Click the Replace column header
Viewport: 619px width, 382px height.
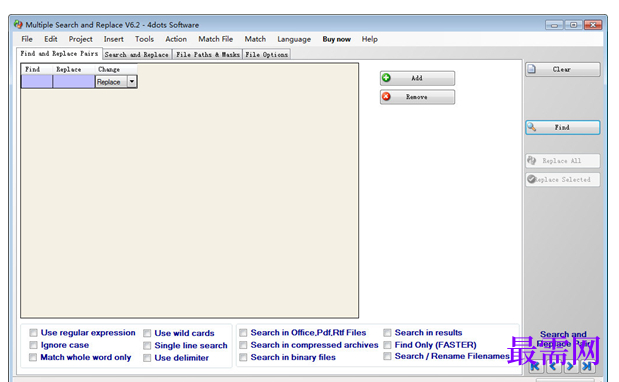click(74, 69)
